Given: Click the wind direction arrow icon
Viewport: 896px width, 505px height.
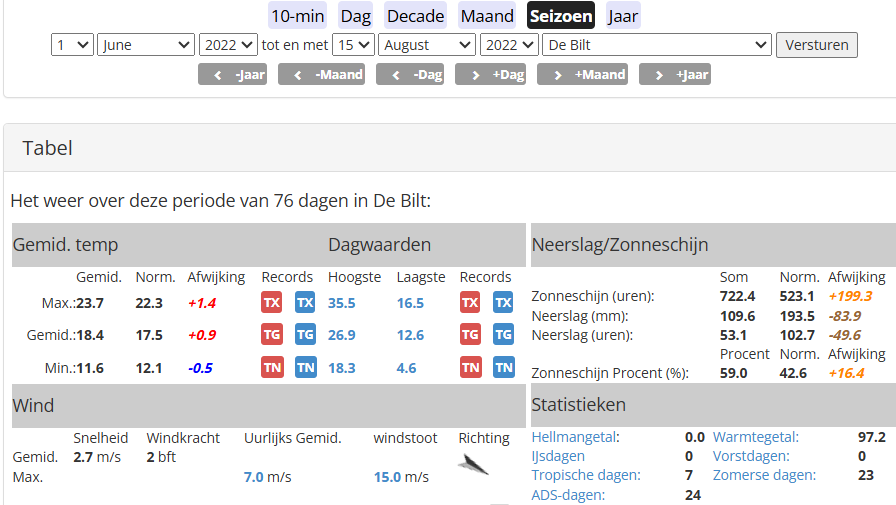Looking at the screenshot, I should coord(473,464).
